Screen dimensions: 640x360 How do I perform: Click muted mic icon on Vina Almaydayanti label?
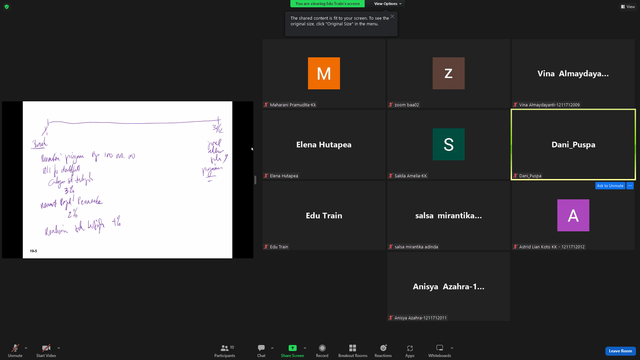[x=515, y=105]
